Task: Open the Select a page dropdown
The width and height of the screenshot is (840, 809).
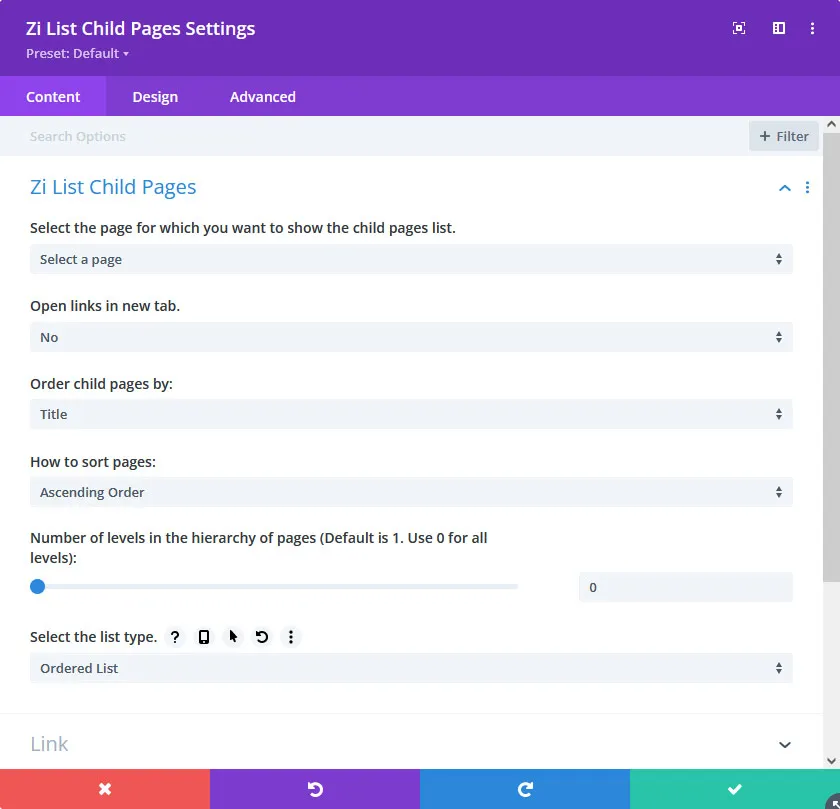Action: pyautogui.click(x=411, y=260)
